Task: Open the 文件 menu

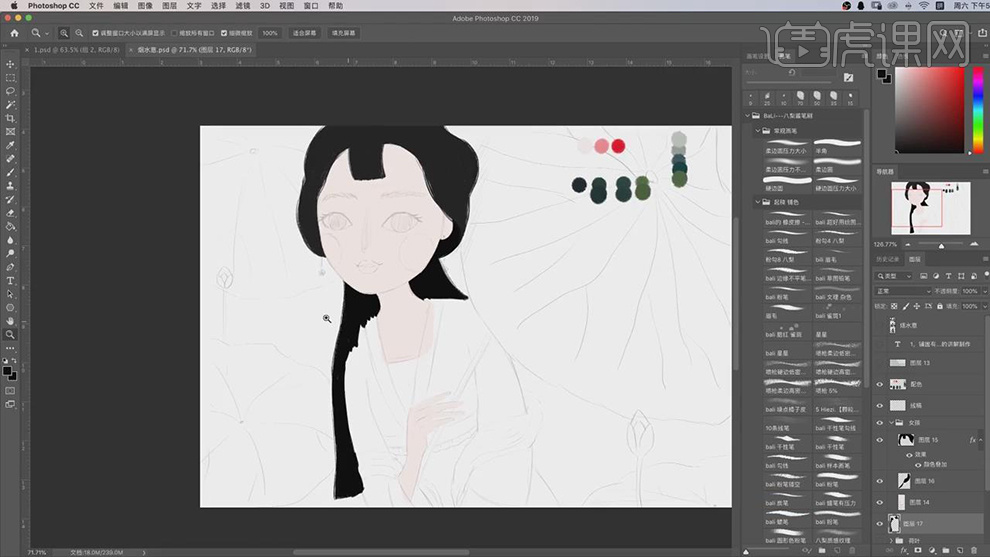Action: pyautogui.click(x=96, y=6)
